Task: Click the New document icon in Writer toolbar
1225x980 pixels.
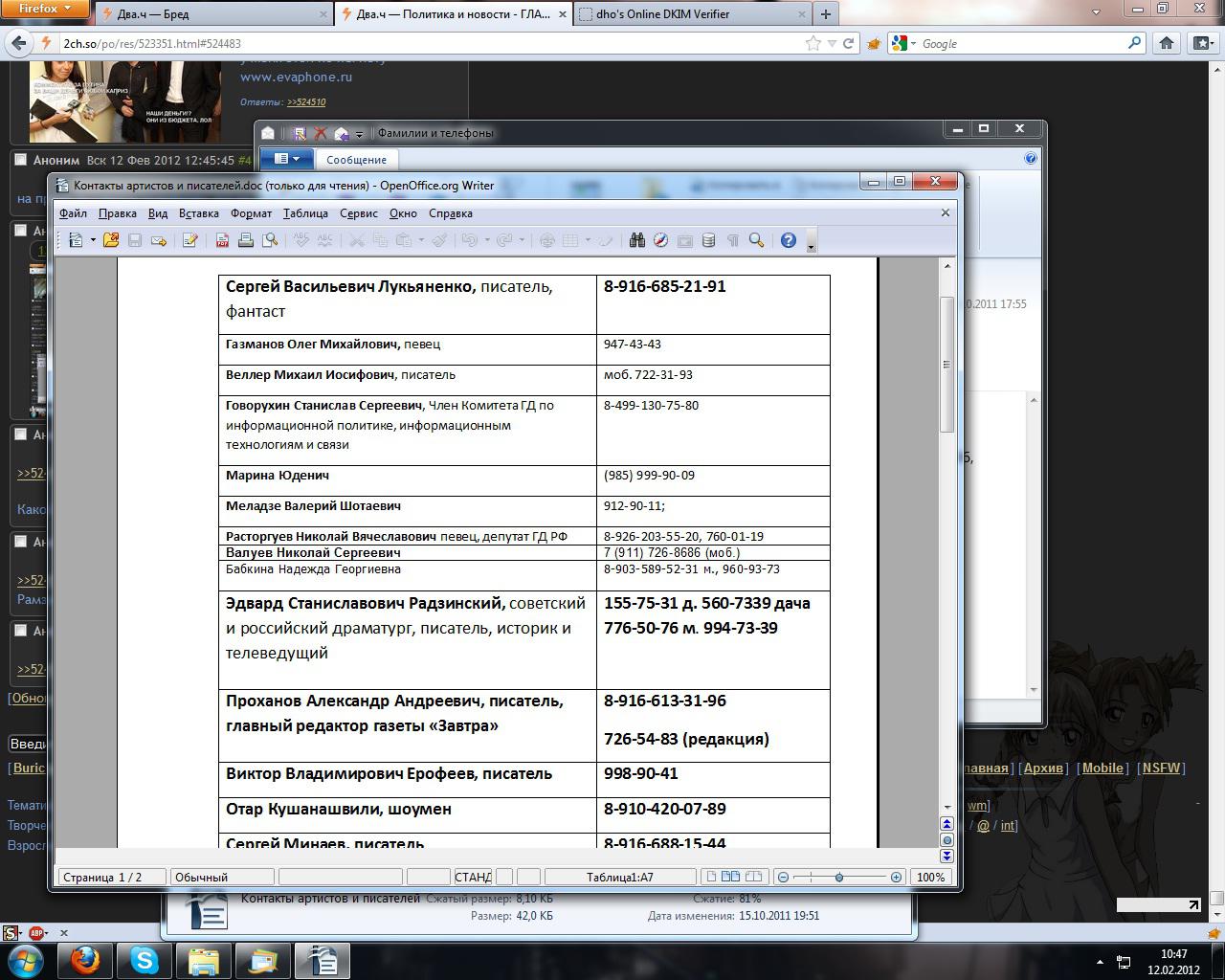Action: (x=76, y=240)
